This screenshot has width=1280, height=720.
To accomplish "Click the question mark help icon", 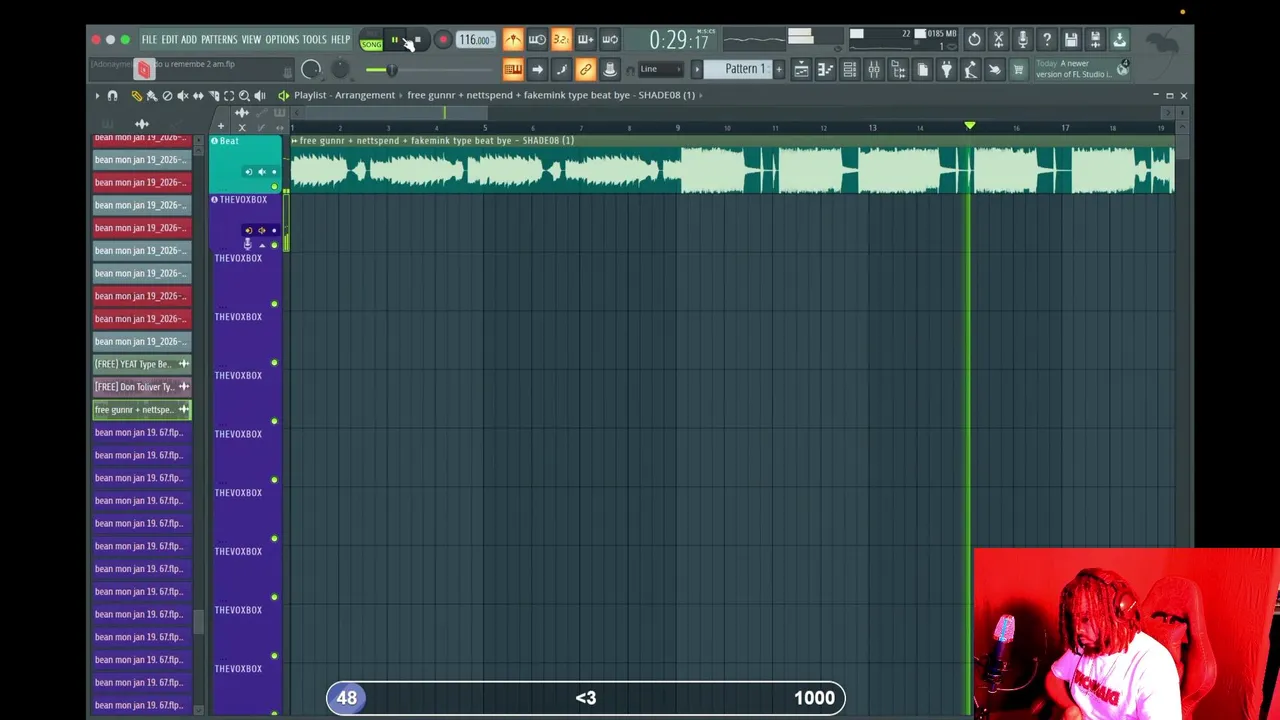I will tap(1046, 40).
